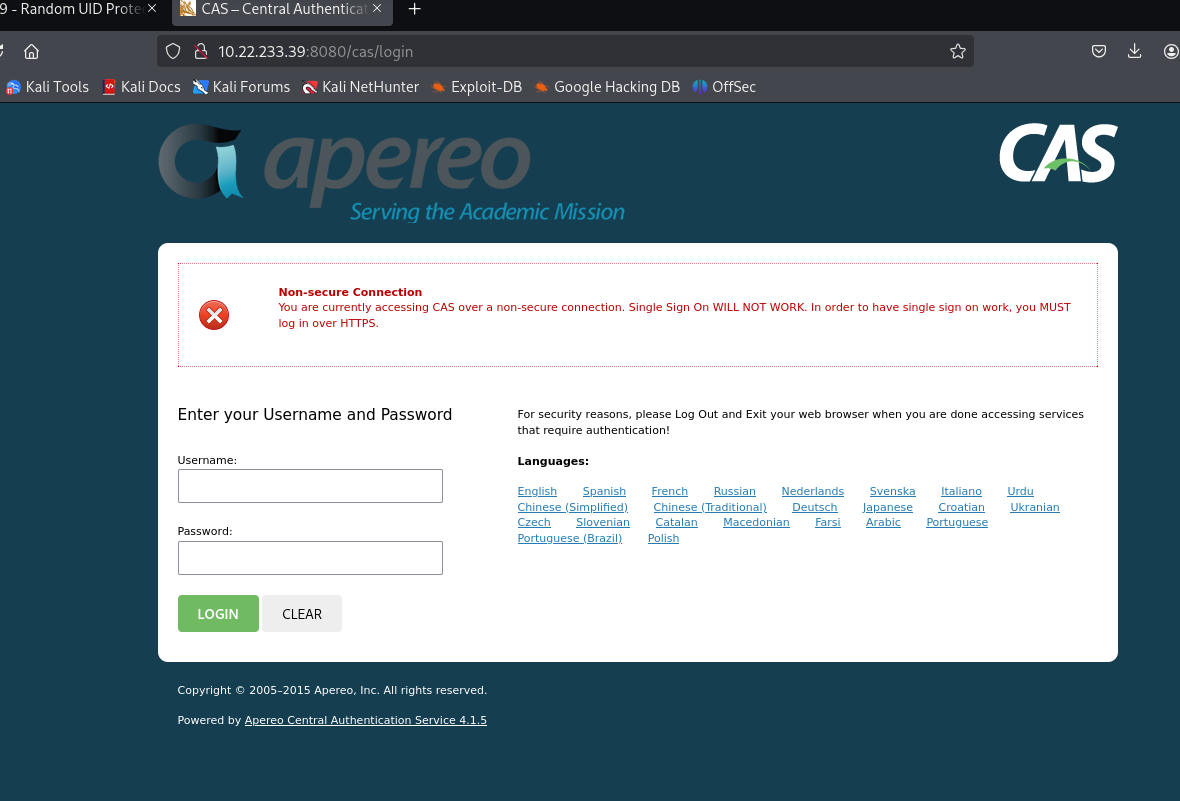Switch language to Japanese
The height and width of the screenshot is (801, 1180).
point(887,507)
